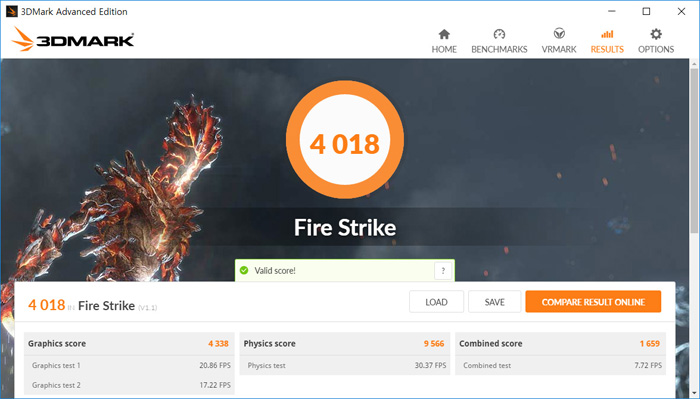This screenshot has height=399, width=700.
Task: Click the SAVE button
Action: (494, 302)
